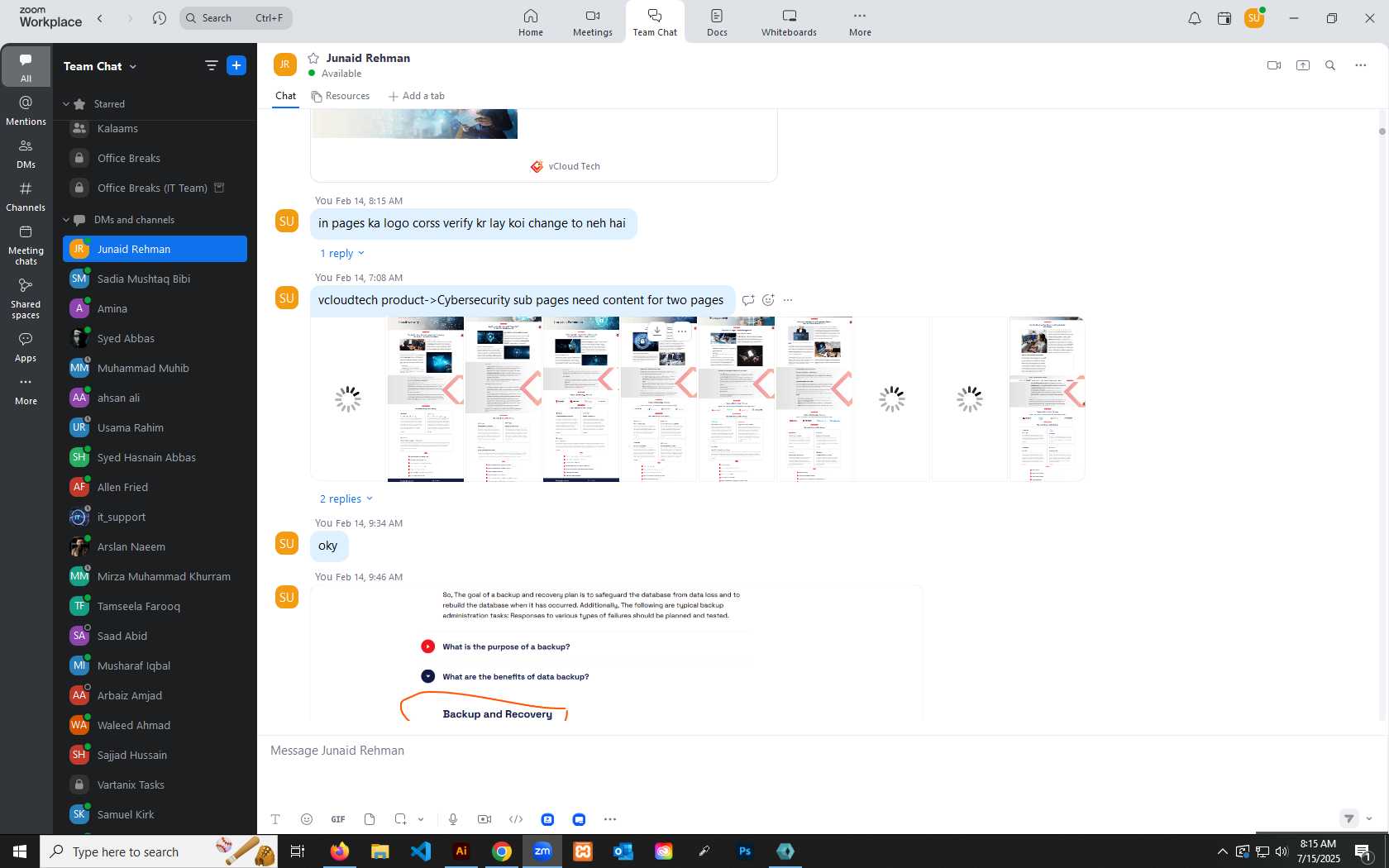Record a video message
The height and width of the screenshot is (868, 1389).
[x=484, y=819]
